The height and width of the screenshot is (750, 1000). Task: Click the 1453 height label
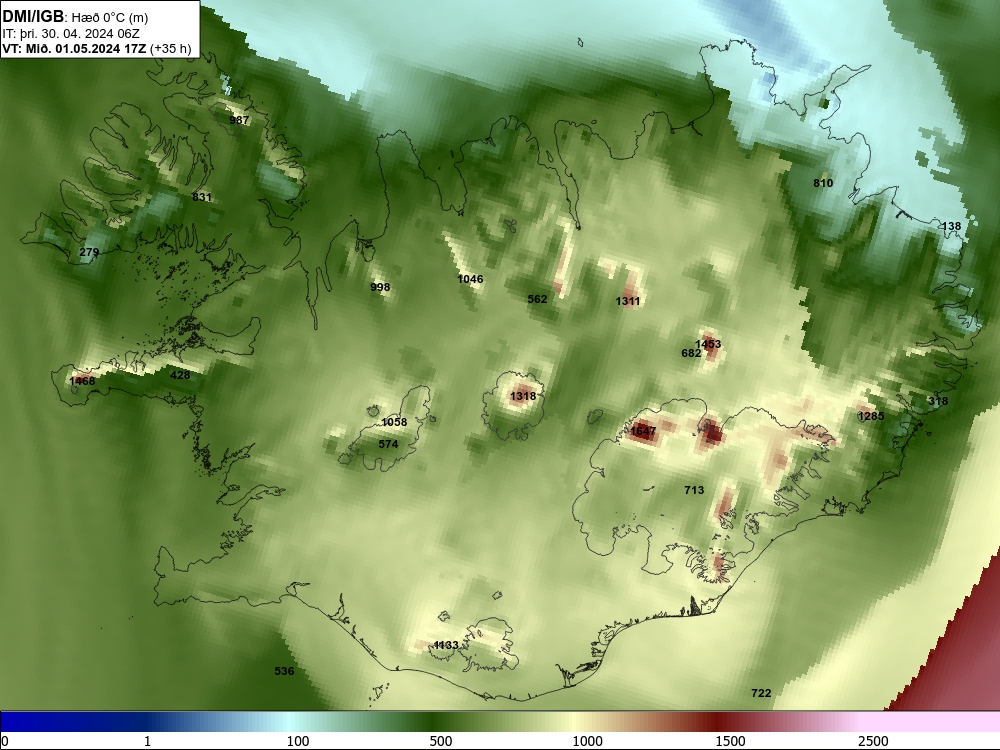(708, 344)
